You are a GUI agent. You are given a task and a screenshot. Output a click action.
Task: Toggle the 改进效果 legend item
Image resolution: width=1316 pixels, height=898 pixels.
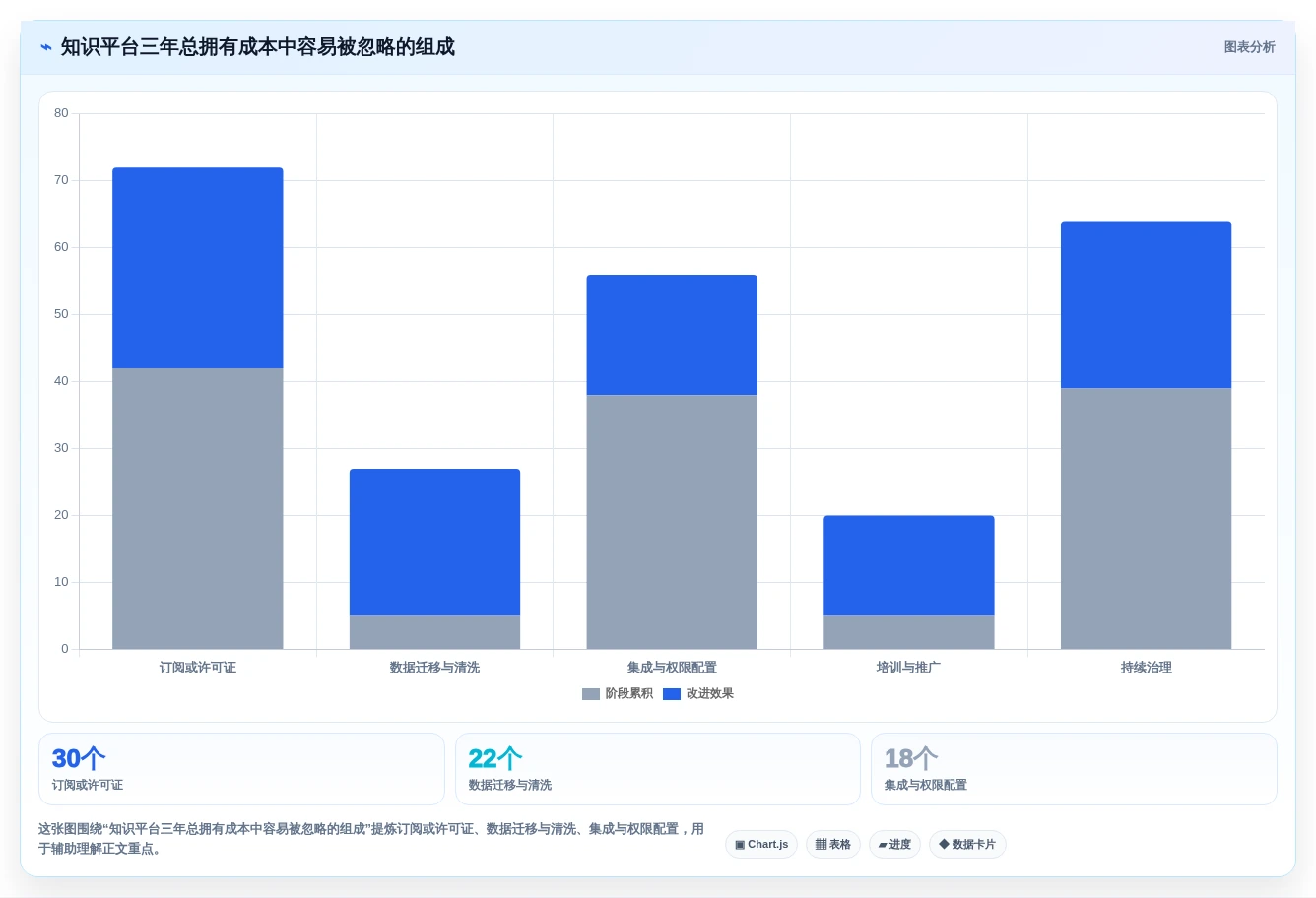(x=698, y=694)
